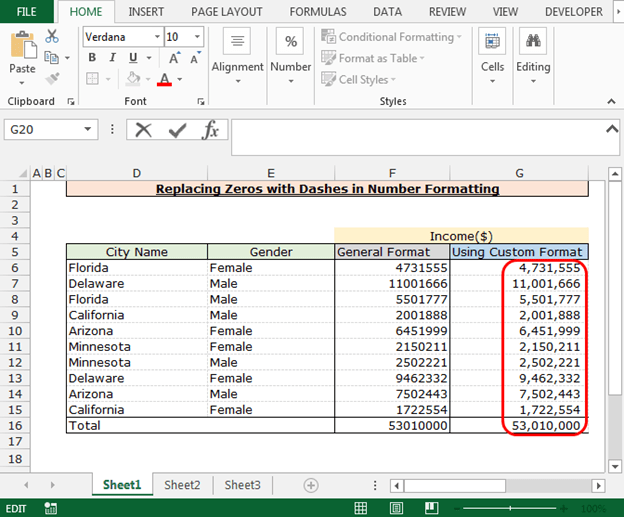624x517 pixels.
Task: Expand the Name Box dropdown arrow
Action: [89, 130]
